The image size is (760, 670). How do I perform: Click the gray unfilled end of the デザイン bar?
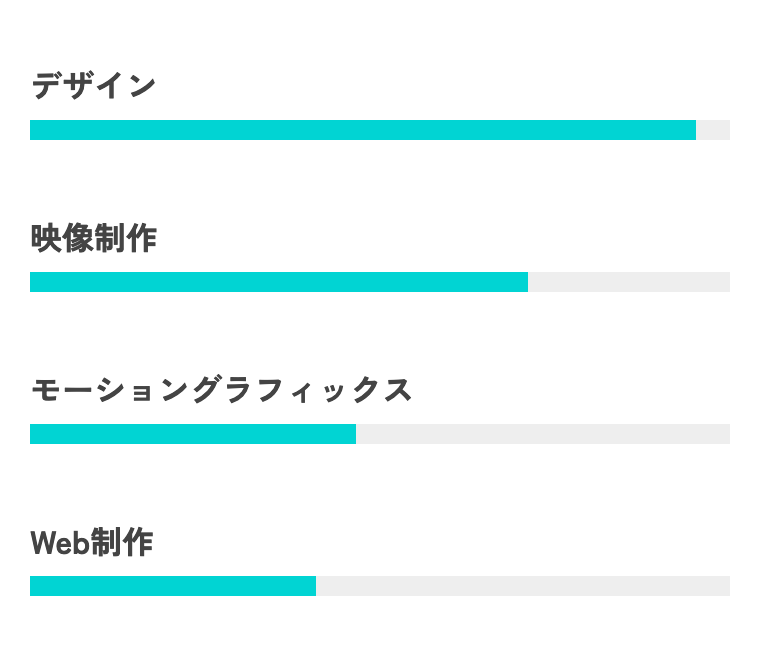coord(713,130)
